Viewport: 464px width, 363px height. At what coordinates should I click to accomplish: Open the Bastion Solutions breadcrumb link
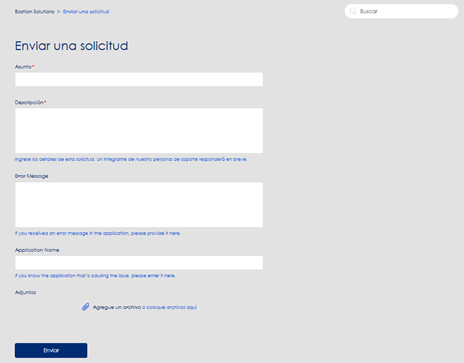(34, 12)
